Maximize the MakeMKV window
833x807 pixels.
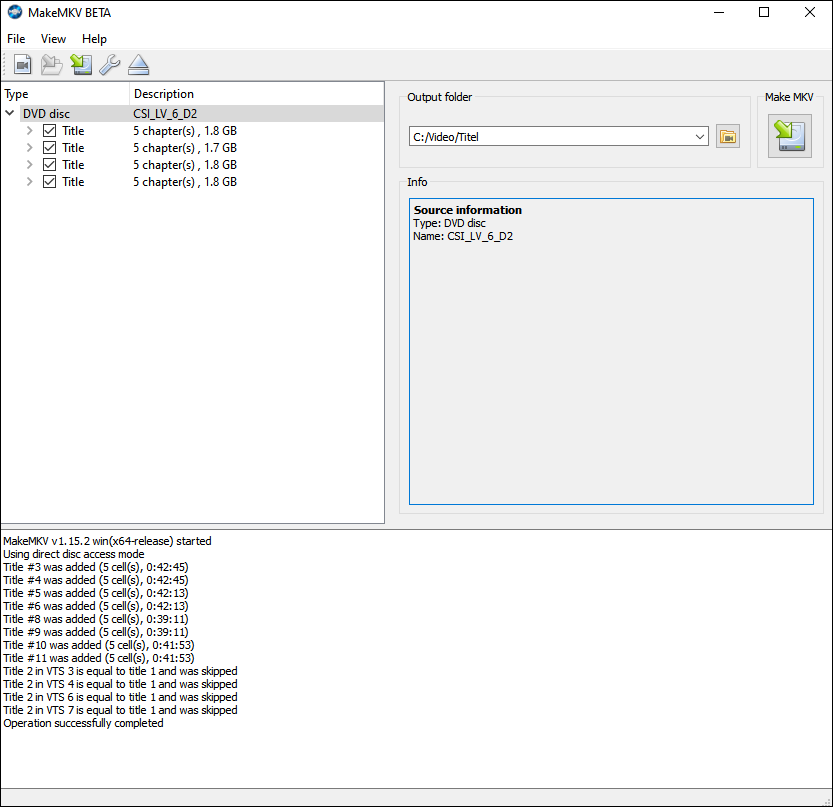[764, 12]
